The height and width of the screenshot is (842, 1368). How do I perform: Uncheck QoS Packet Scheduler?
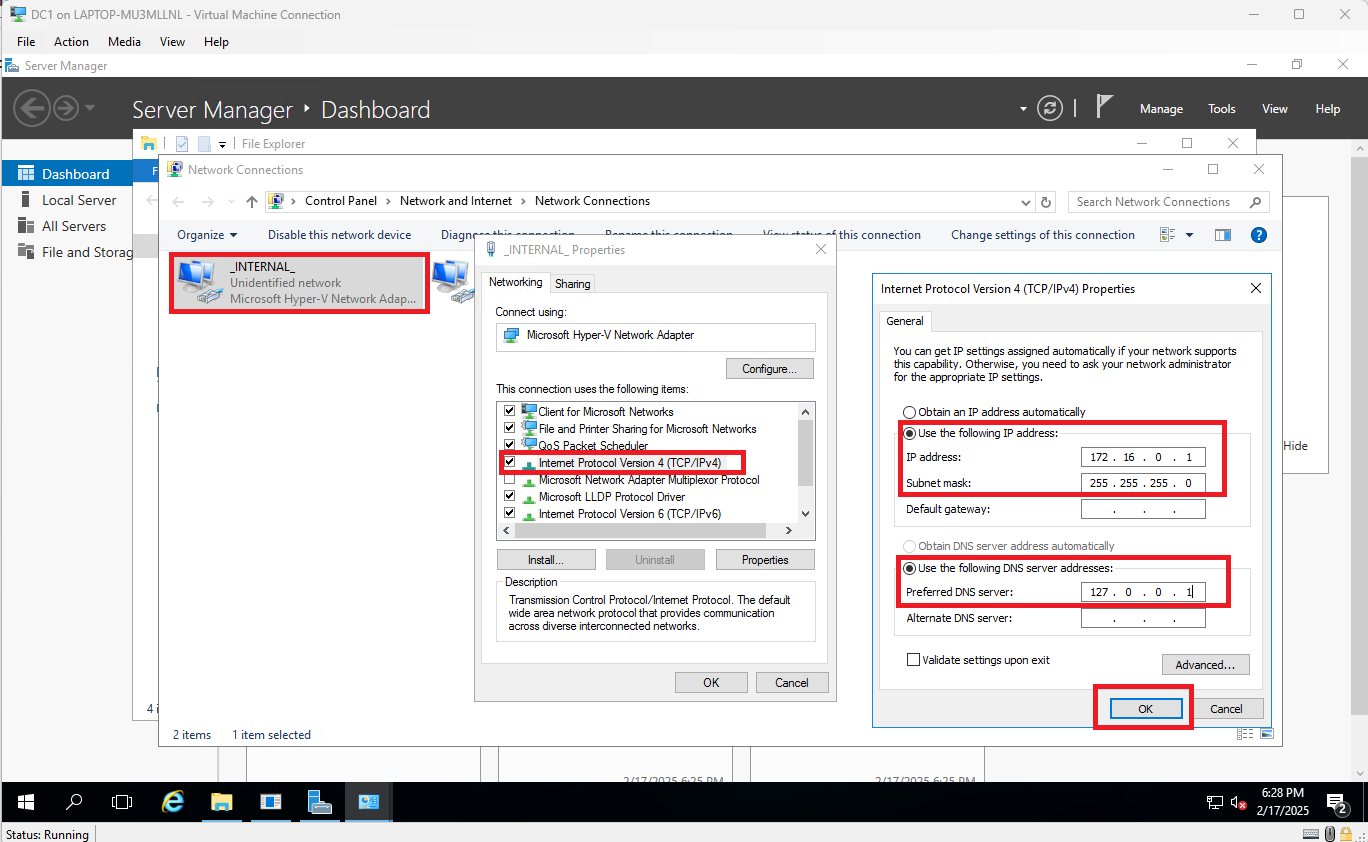click(x=510, y=445)
